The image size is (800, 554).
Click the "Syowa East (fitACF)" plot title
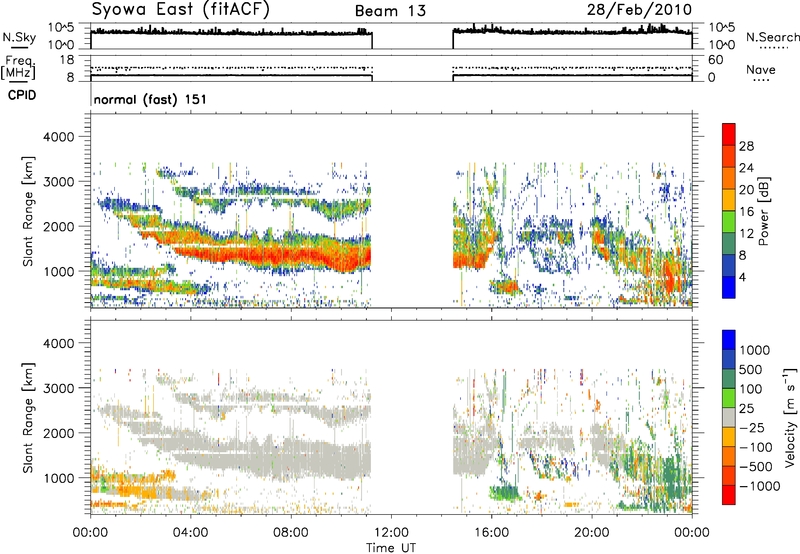tap(181, 10)
